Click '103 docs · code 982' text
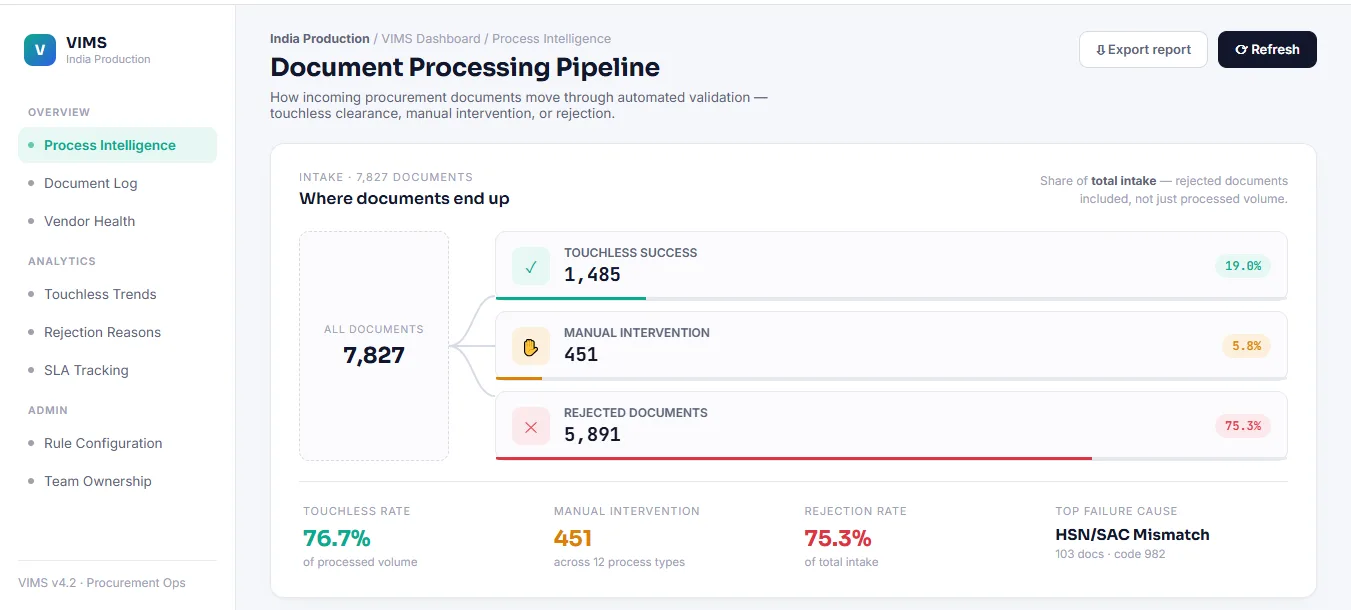Viewport: 1351px width, 610px height. (1110, 554)
